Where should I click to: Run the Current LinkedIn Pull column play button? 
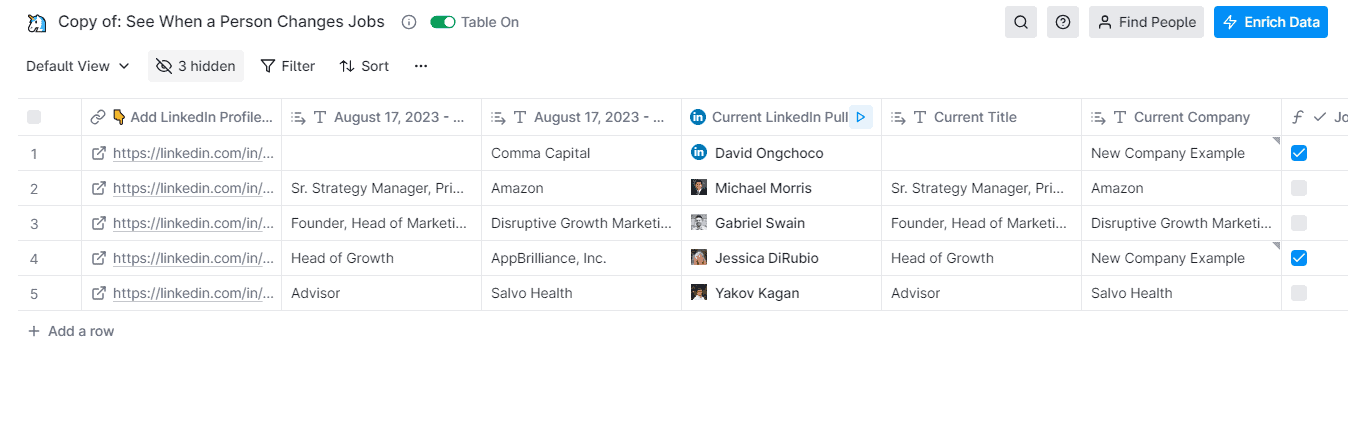[x=860, y=117]
